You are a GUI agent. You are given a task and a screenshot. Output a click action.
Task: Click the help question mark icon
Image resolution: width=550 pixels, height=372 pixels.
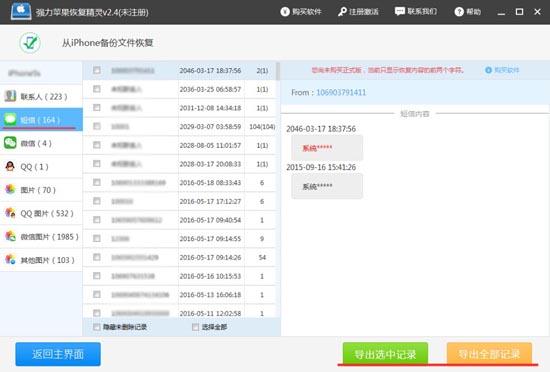point(459,12)
